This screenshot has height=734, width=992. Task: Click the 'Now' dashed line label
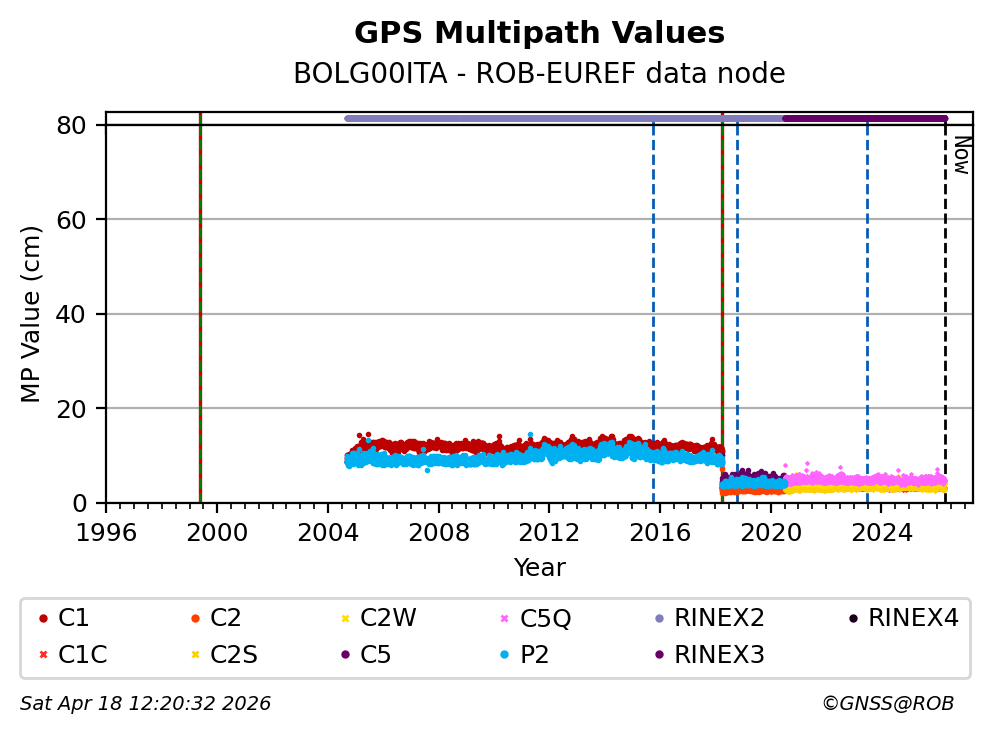click(960, 155)
